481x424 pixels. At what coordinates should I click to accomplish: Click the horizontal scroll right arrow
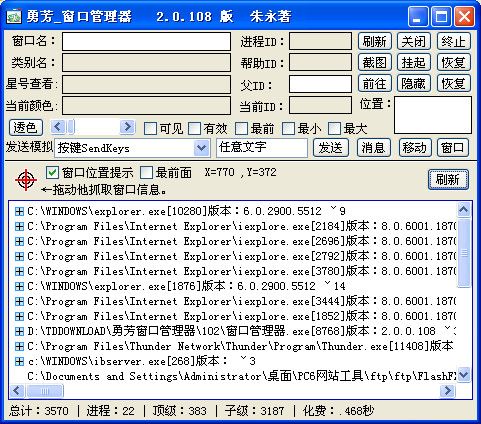[x=448, y=390]
